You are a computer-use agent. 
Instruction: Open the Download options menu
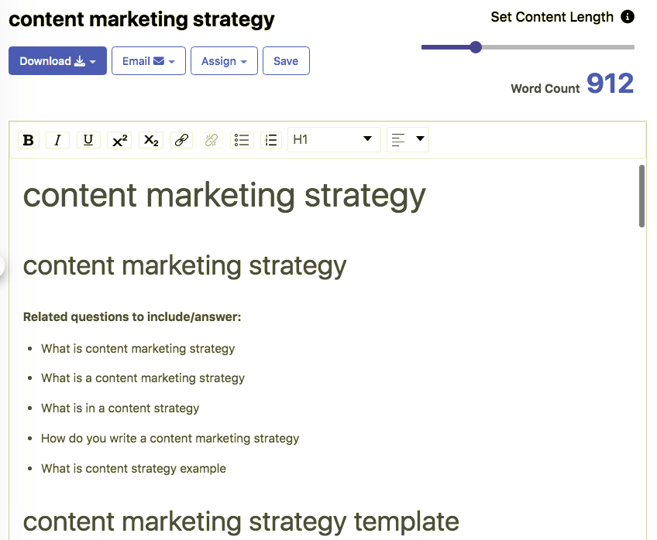pos(57,61)
